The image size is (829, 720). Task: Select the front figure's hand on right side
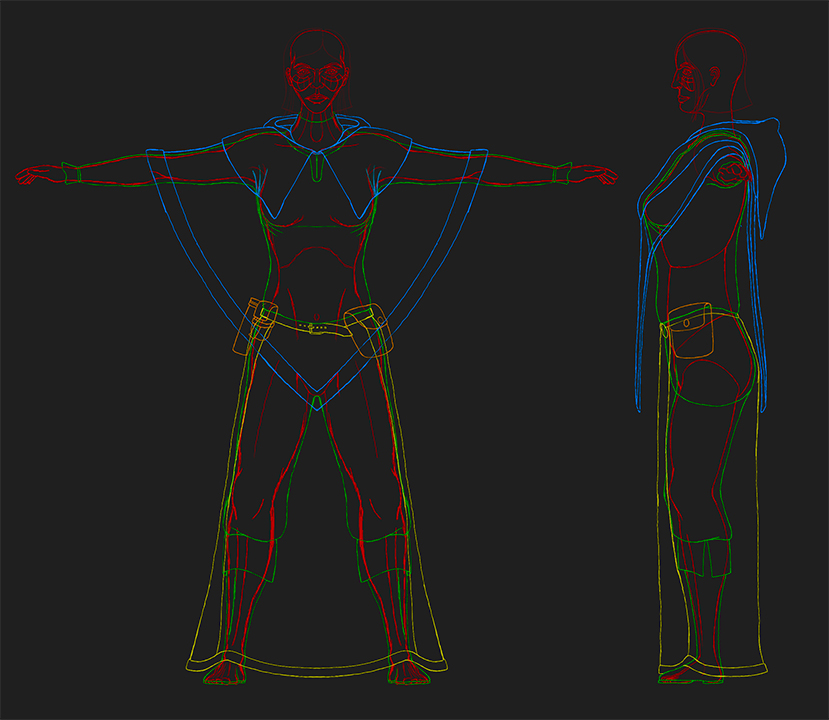(x=597, y=176)
